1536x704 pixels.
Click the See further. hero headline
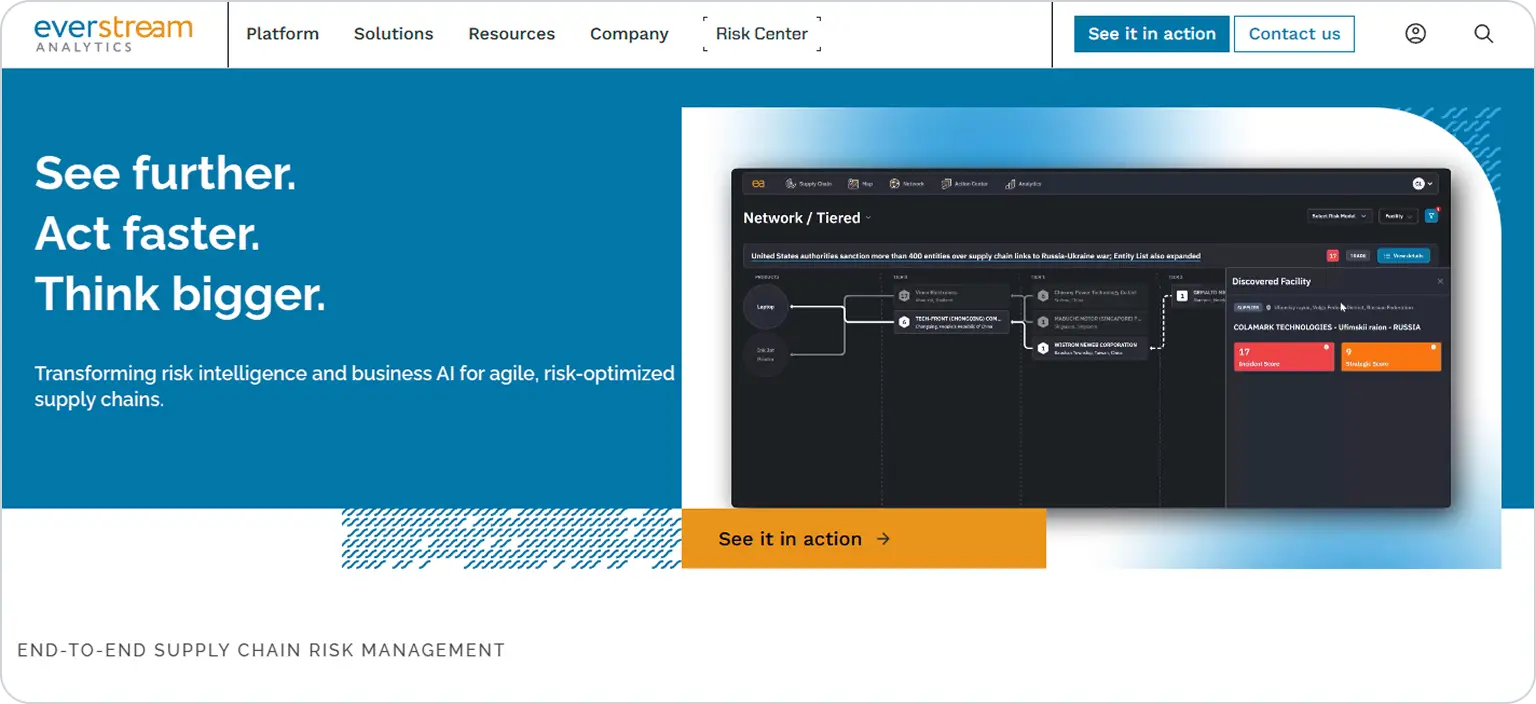tap(166, 173)
